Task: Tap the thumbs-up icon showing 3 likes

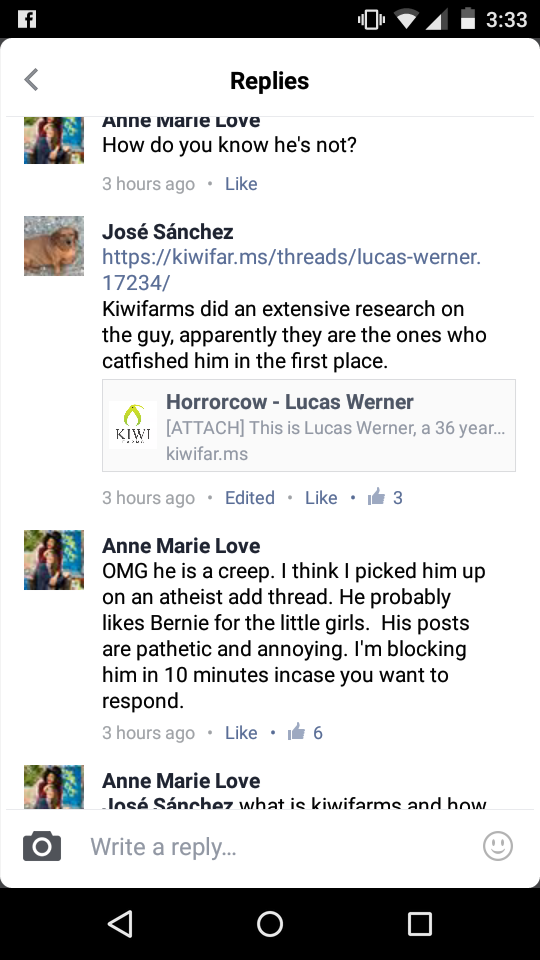Action: 376,497
